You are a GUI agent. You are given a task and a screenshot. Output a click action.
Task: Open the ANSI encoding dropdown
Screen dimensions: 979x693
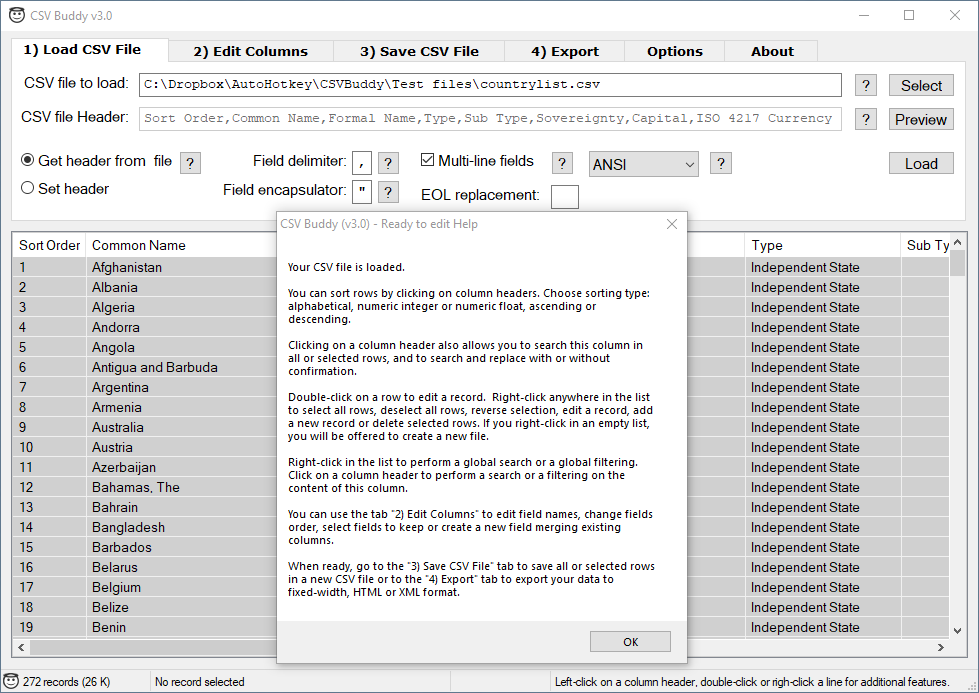644,164
